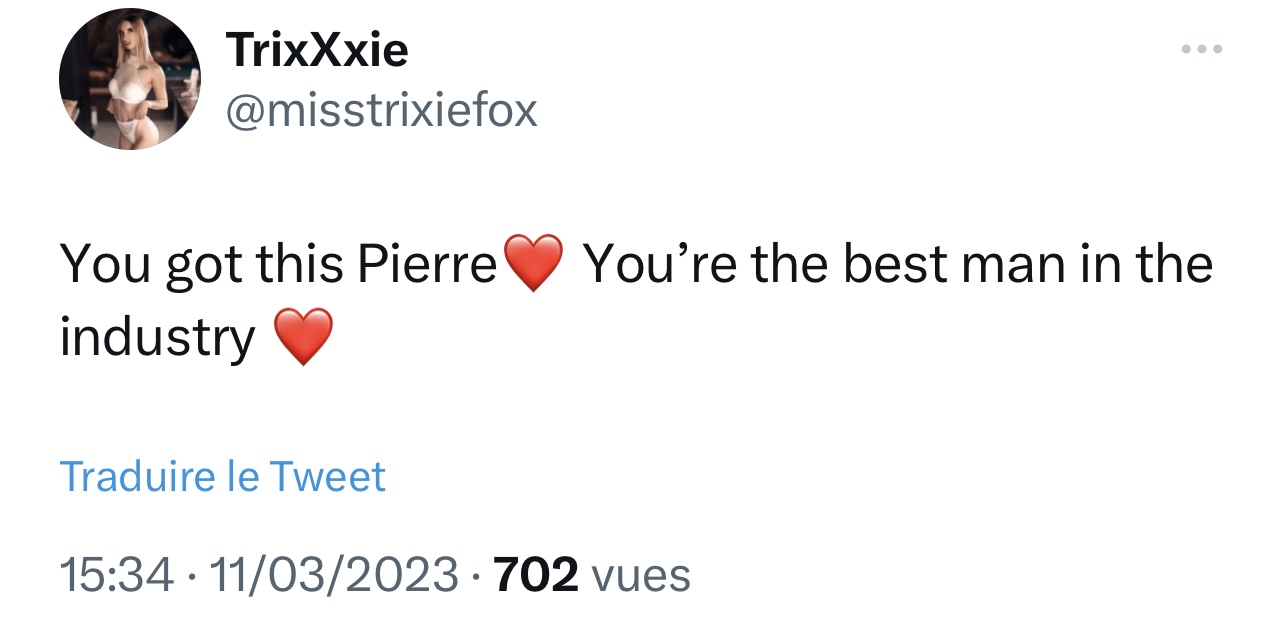Image resolution: width=1267 pixels, height=634 pixels.
Task: Click the word industry in the tweet
Action: click(x=158, y=338)
